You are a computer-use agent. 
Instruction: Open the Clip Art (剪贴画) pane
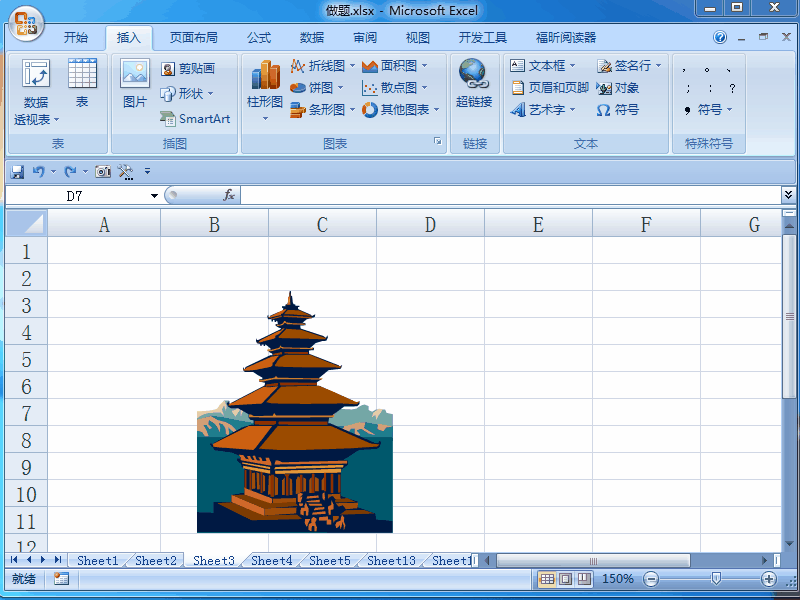point(188,68)
